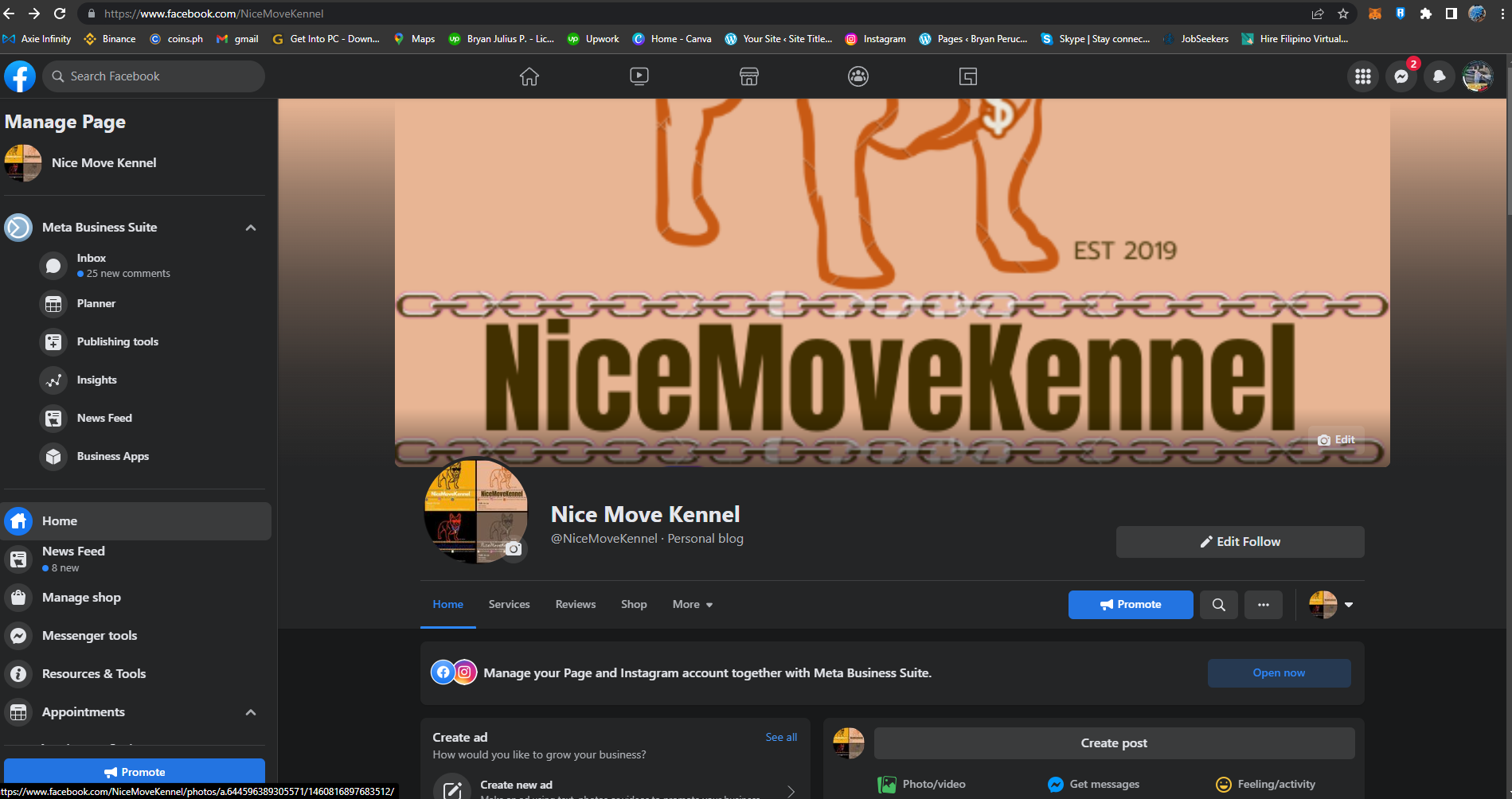
Task: Click Open now for Meta Business Suite
Action: [x=1280, y=673]
